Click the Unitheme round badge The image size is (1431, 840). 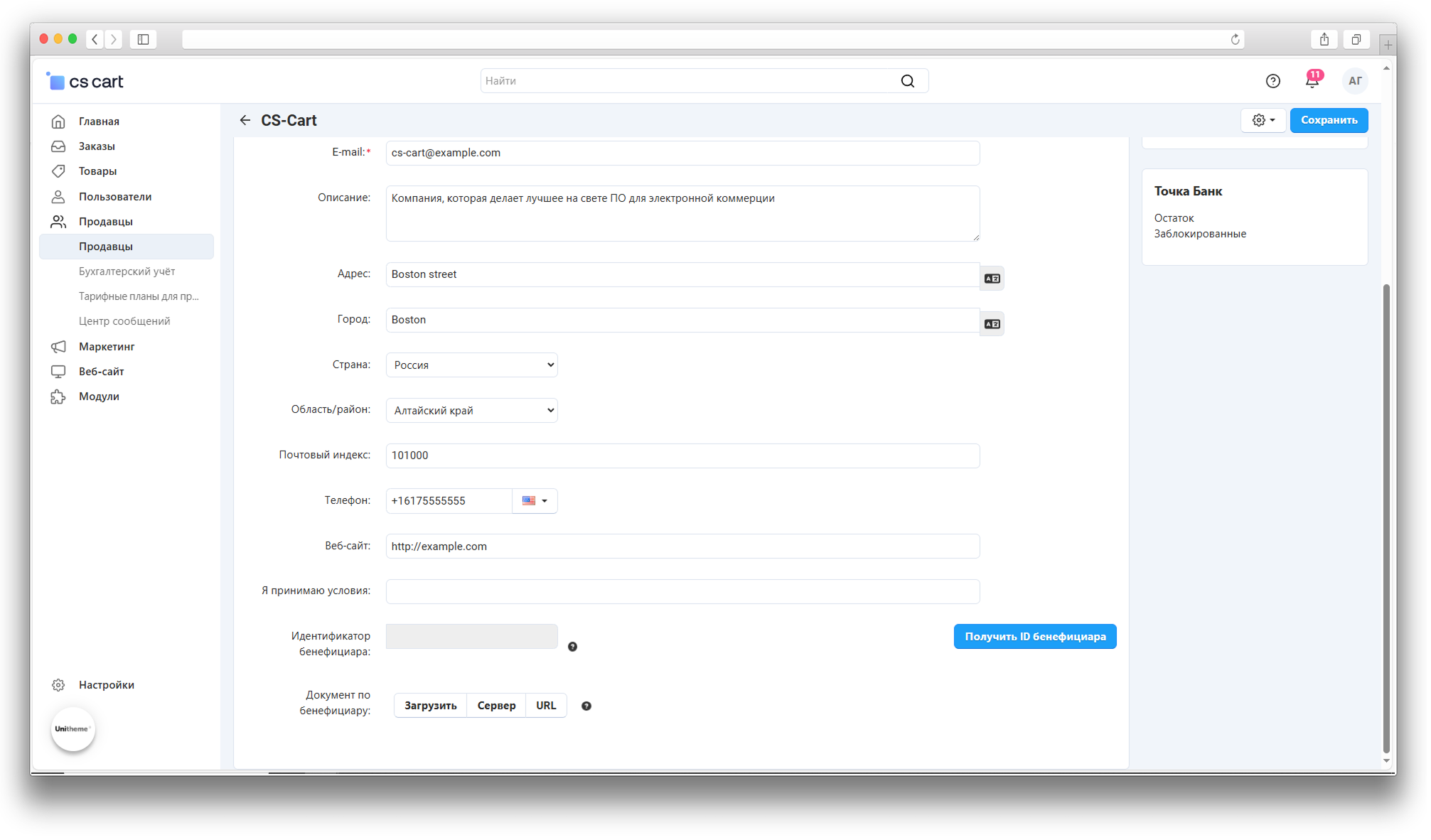pyautogui.click(x=73, y=728)
